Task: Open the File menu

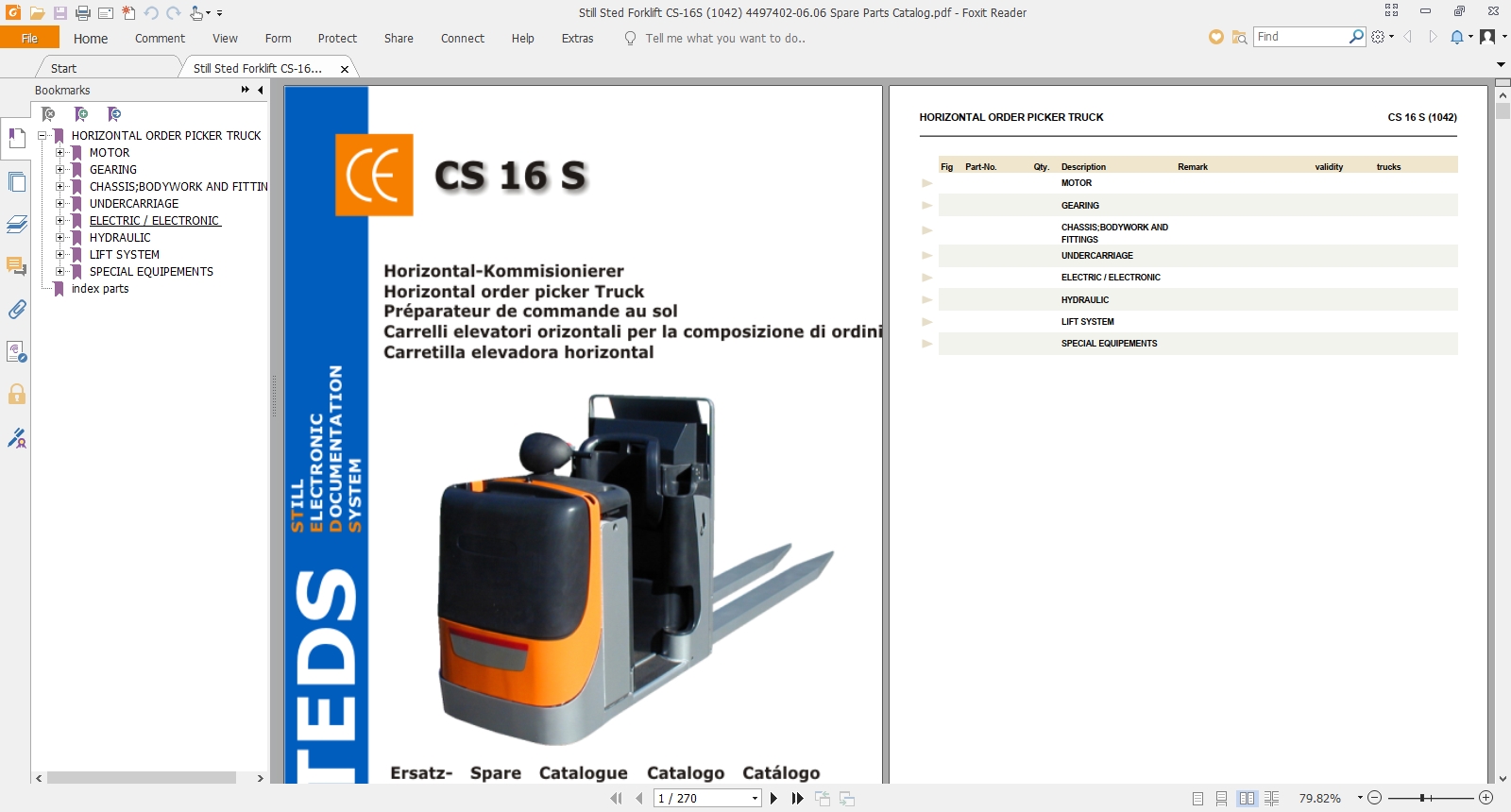Action: tap(29, 38)
